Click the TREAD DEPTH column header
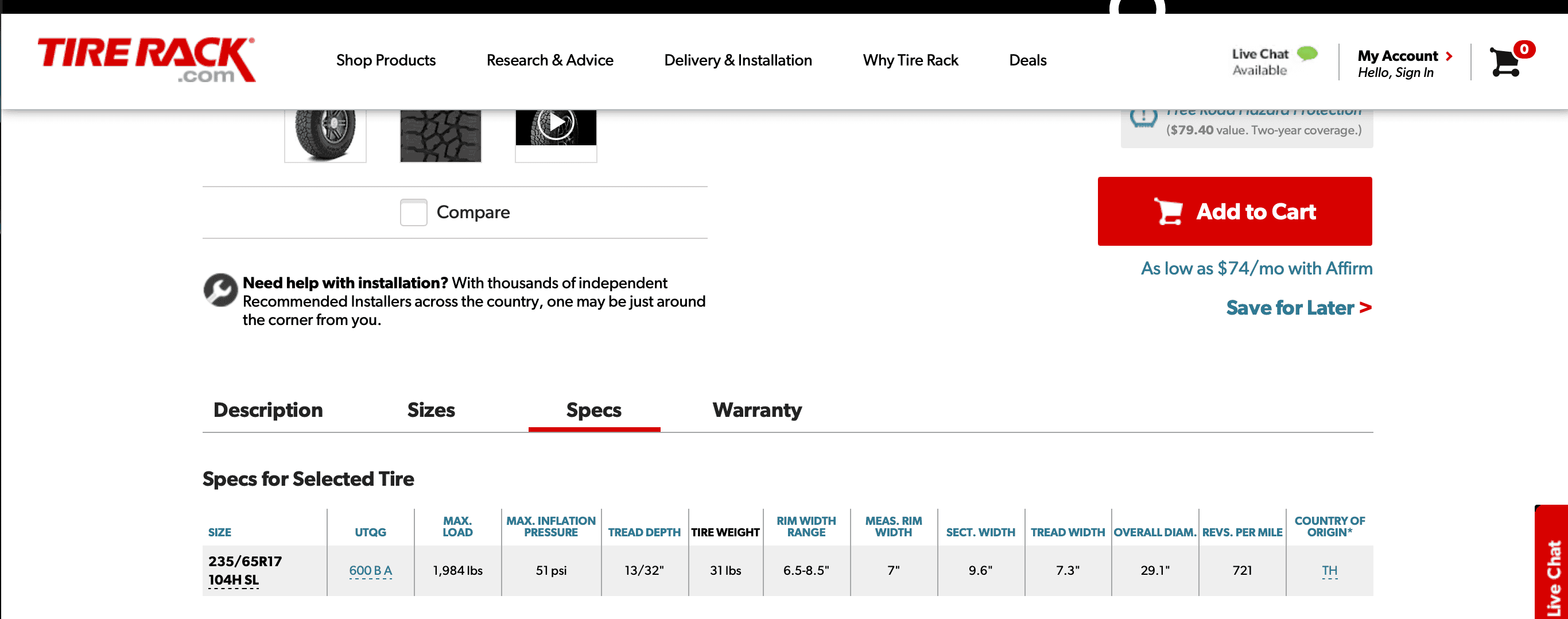Viewport: 1568px width, 619px height. 644,532
